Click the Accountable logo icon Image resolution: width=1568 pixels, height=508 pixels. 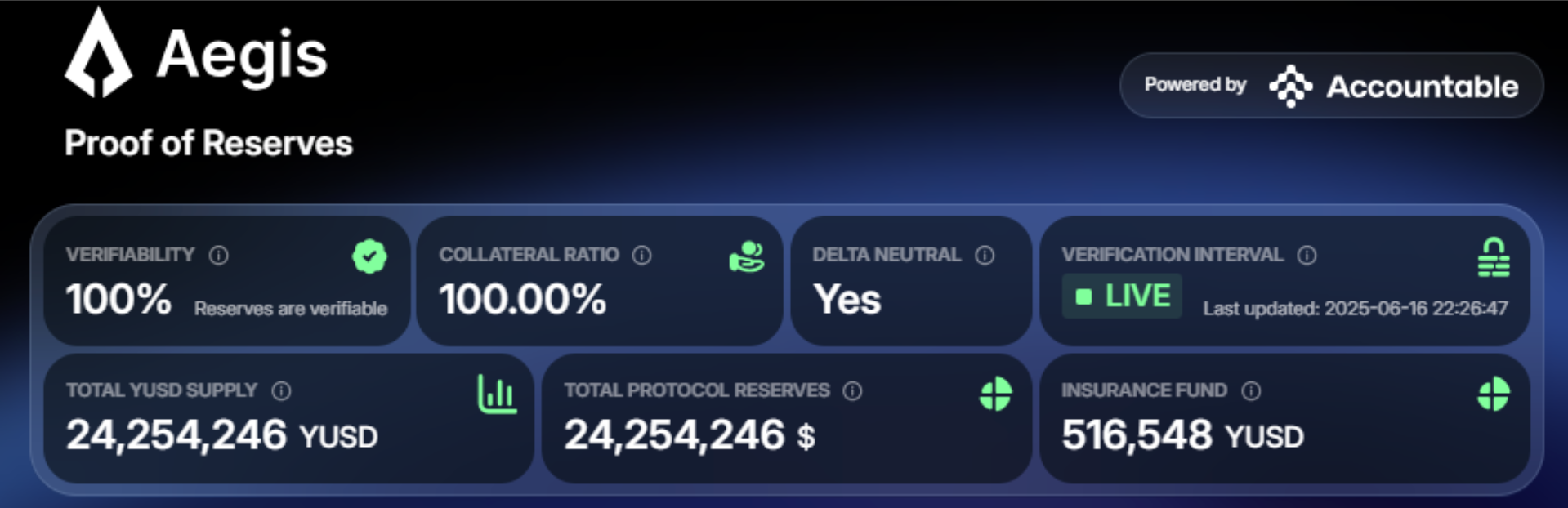click(x=1290, y=86)
